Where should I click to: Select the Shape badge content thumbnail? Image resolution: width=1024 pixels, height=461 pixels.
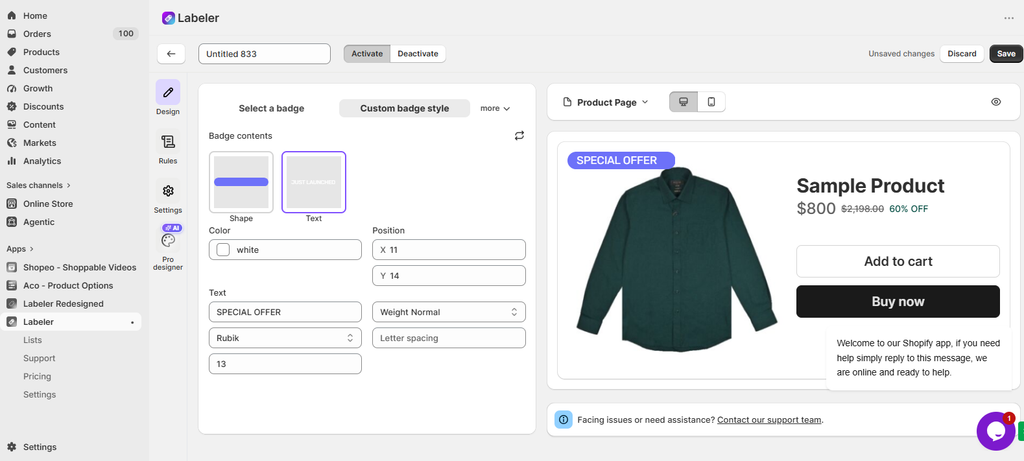[x=241, y=182]
